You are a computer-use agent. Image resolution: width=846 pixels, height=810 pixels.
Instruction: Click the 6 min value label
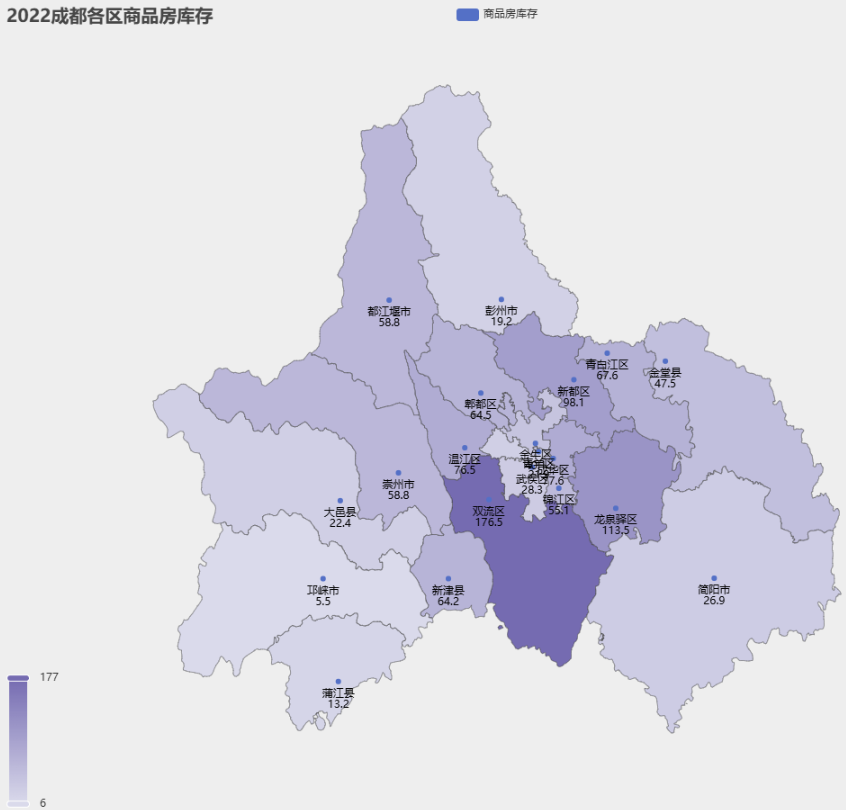click(x=43, y=803)
